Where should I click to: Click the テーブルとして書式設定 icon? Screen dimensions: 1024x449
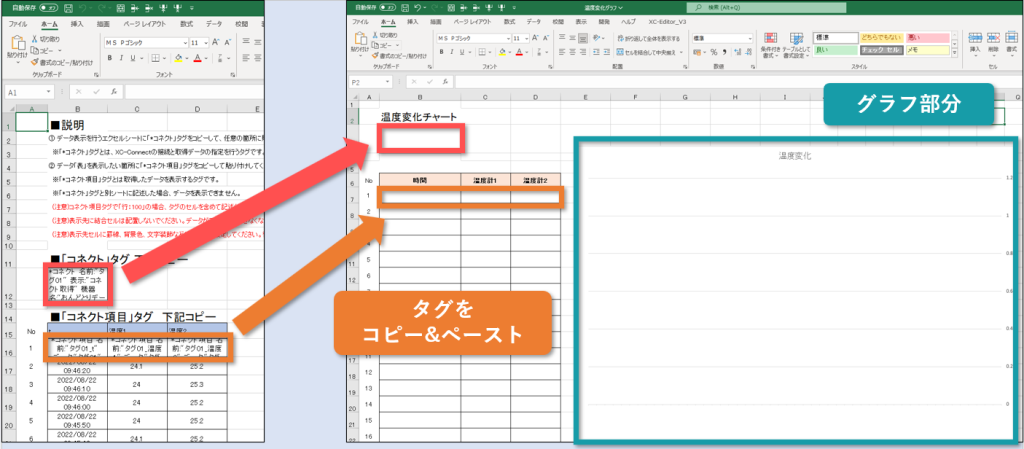point(796,46)
